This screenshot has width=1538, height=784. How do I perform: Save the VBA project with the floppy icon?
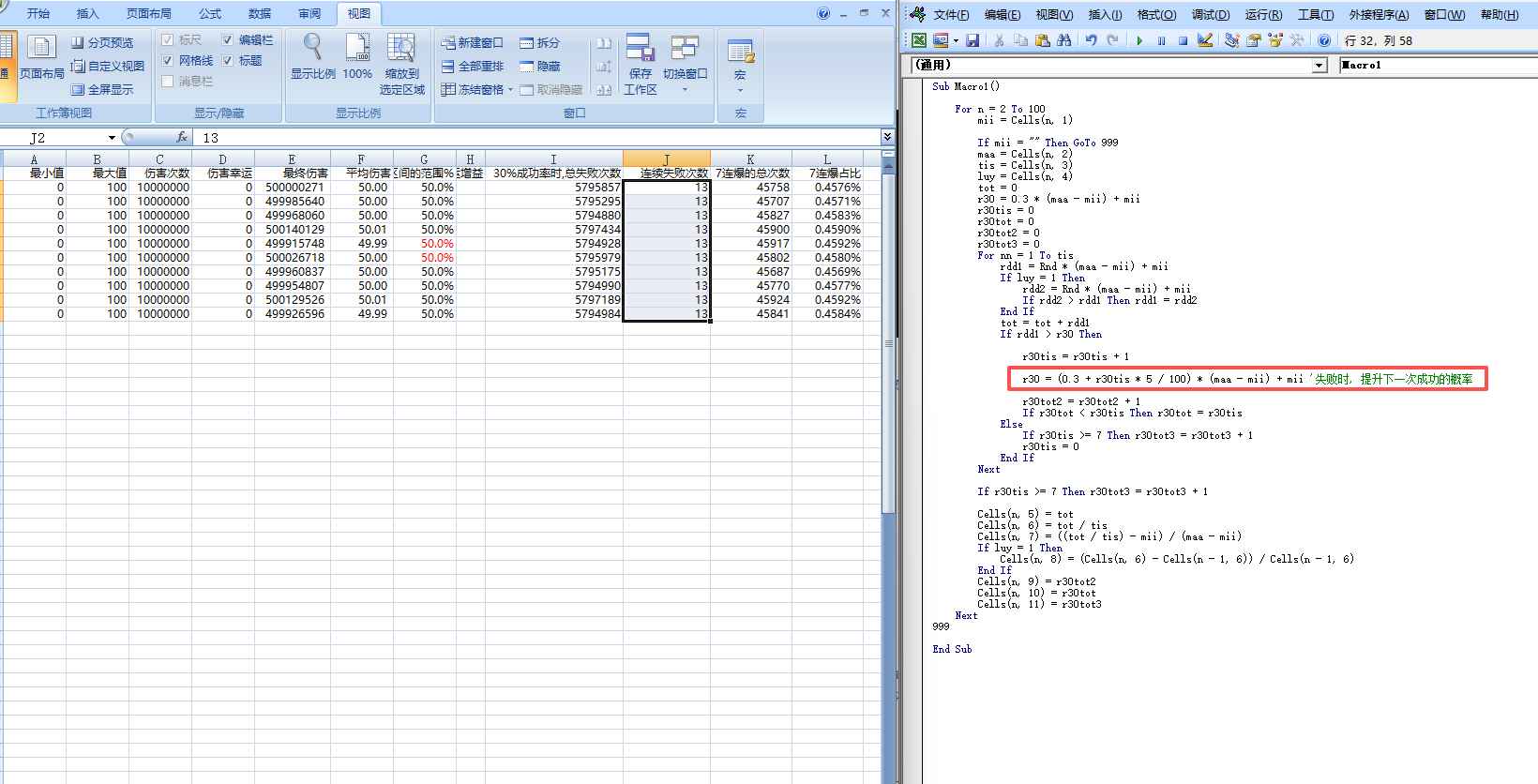[973, 40]
